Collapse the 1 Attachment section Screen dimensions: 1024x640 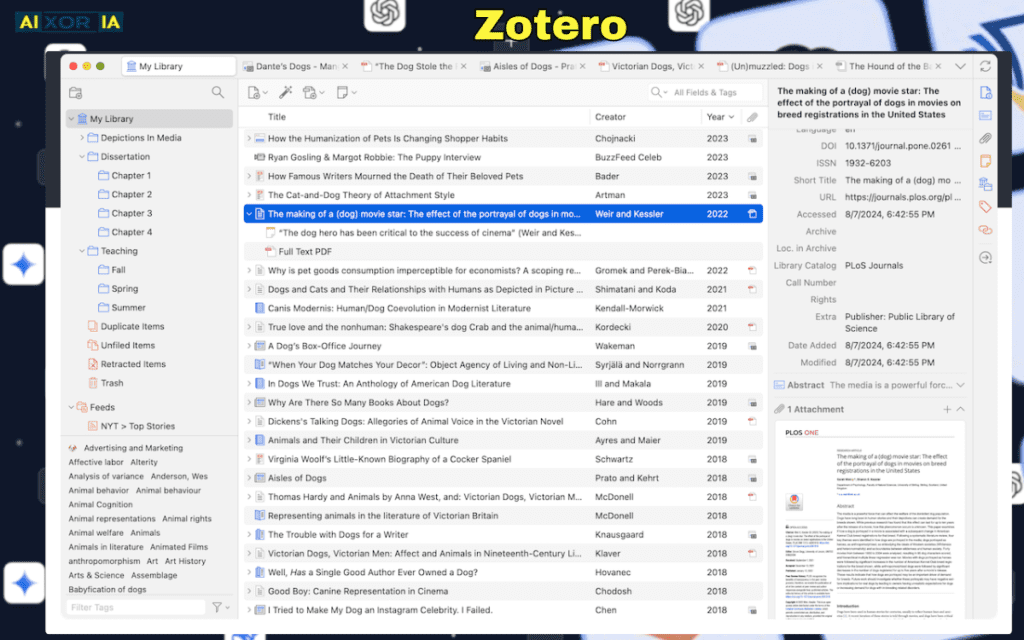[x=958, y=409]
